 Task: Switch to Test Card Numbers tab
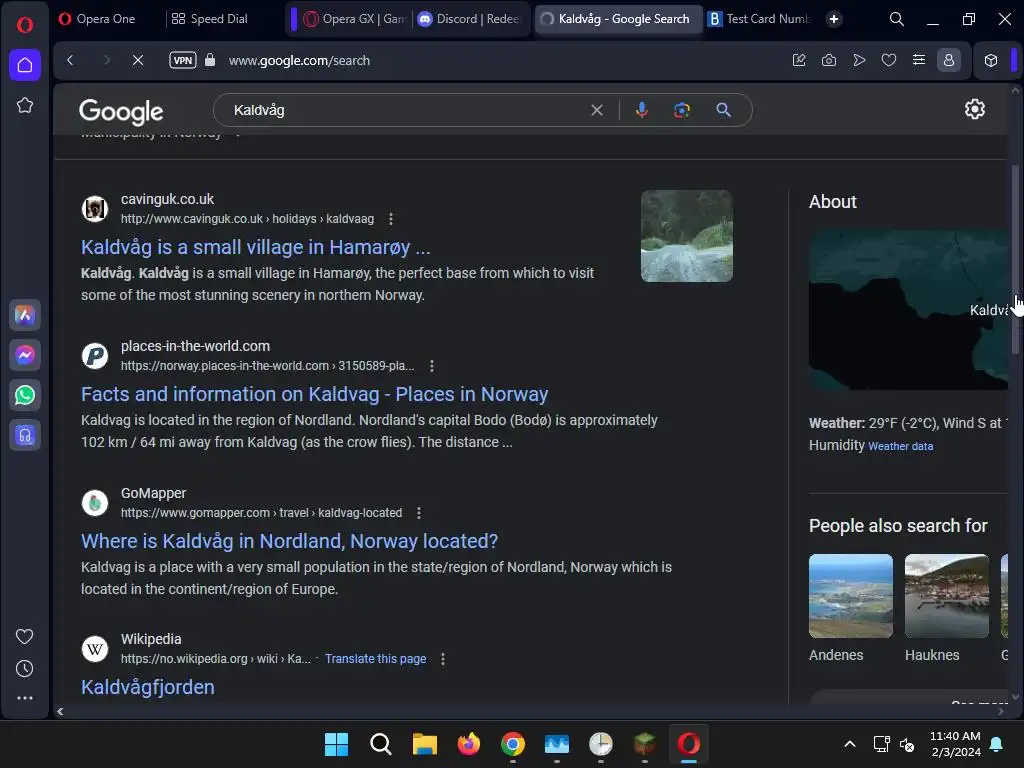[x=760, y=19]
